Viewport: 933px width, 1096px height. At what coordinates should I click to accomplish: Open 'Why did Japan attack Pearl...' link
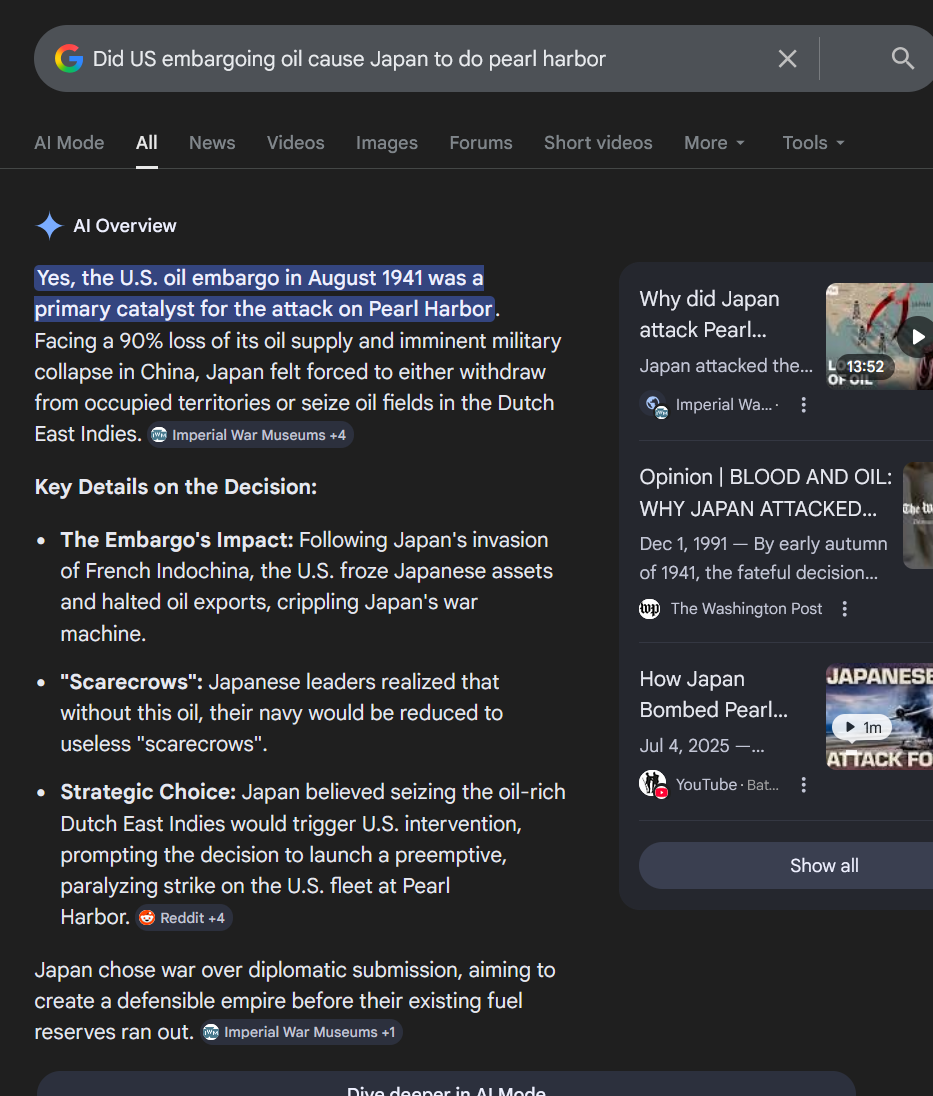(x=709, y=314)
